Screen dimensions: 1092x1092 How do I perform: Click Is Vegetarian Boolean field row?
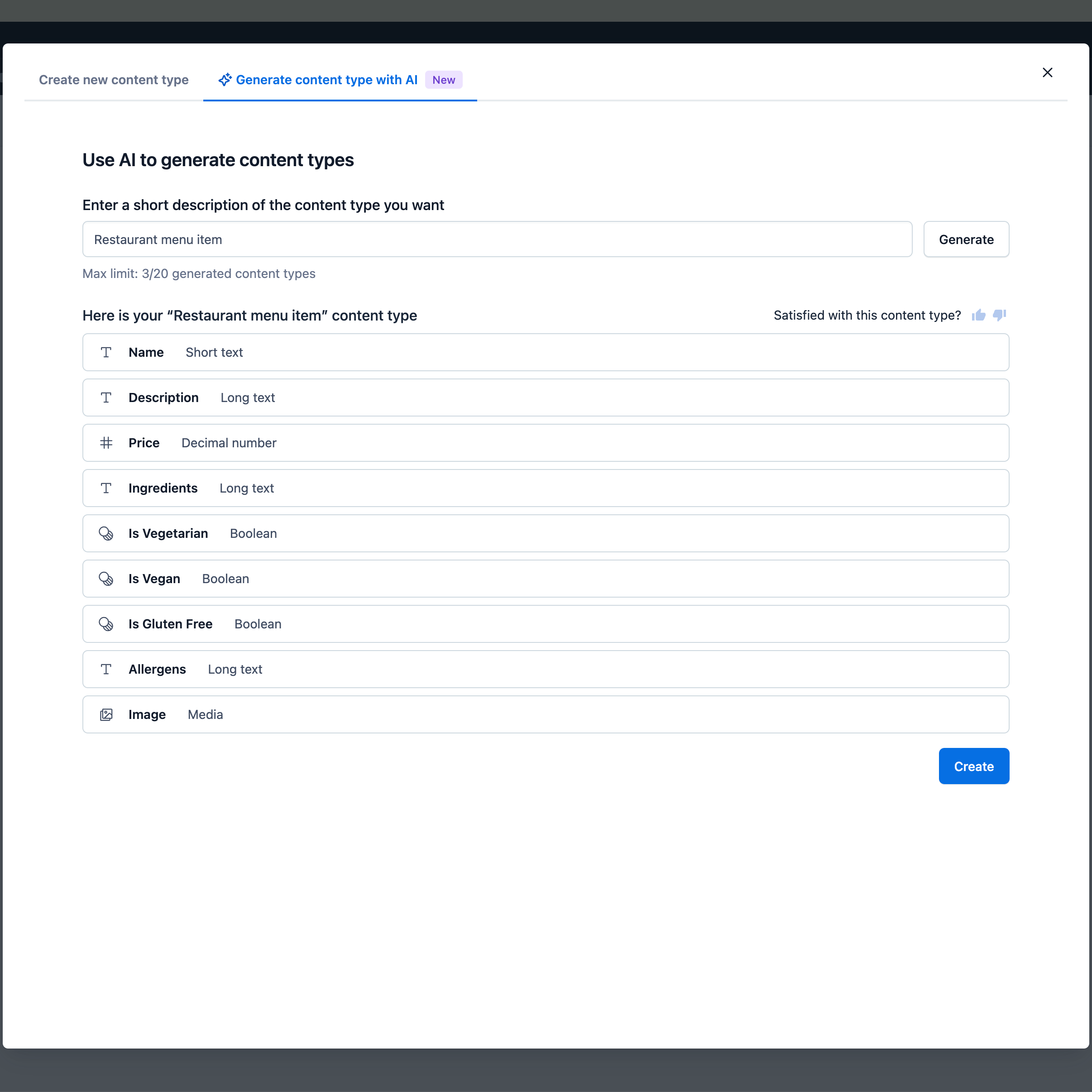546,533
